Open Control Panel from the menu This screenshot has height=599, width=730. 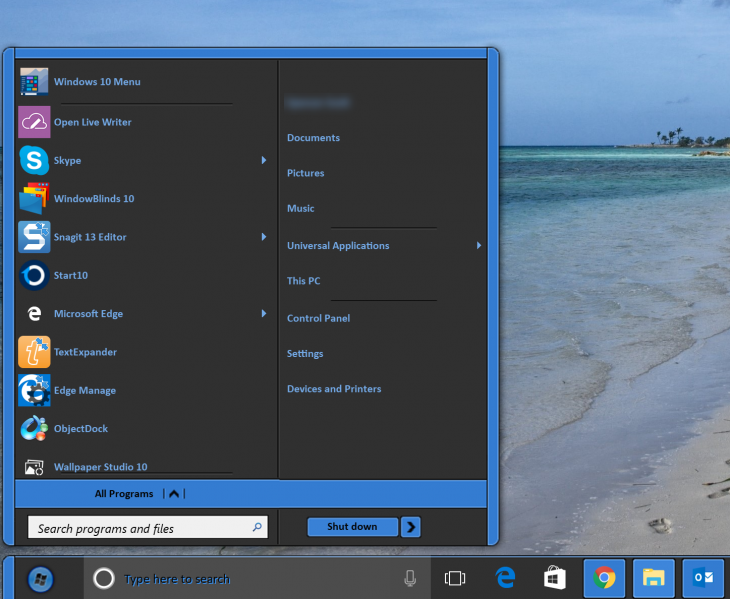318,318
